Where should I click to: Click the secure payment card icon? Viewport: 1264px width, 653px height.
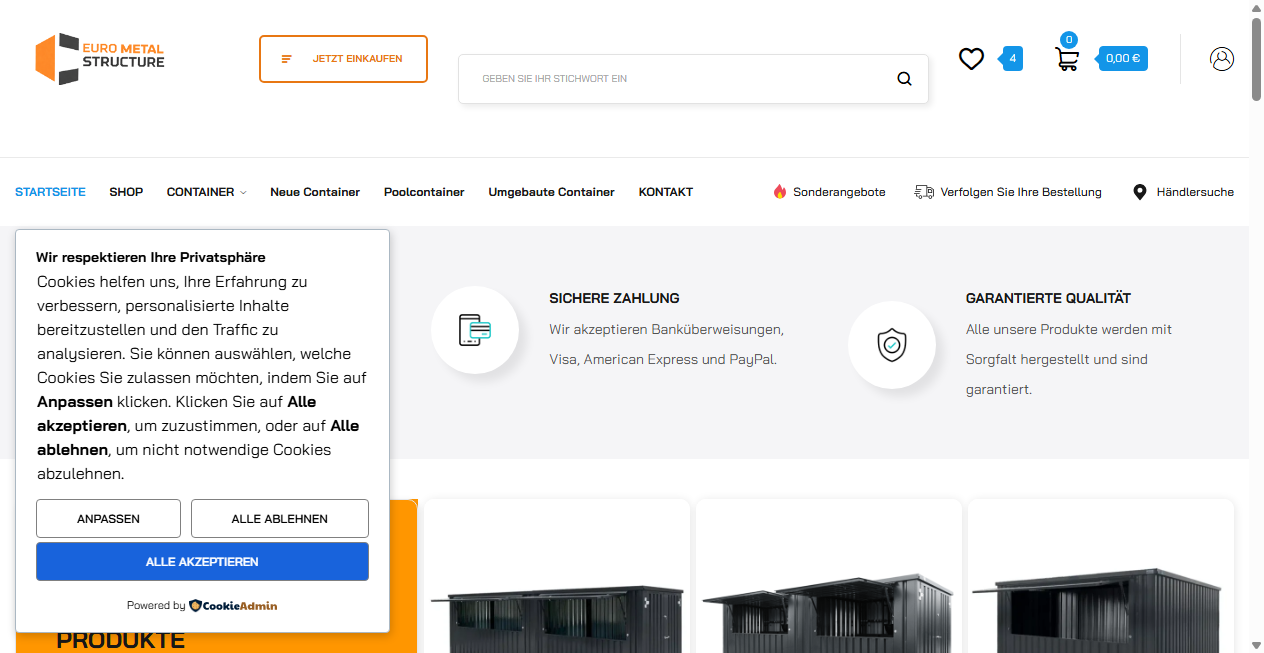475,330
